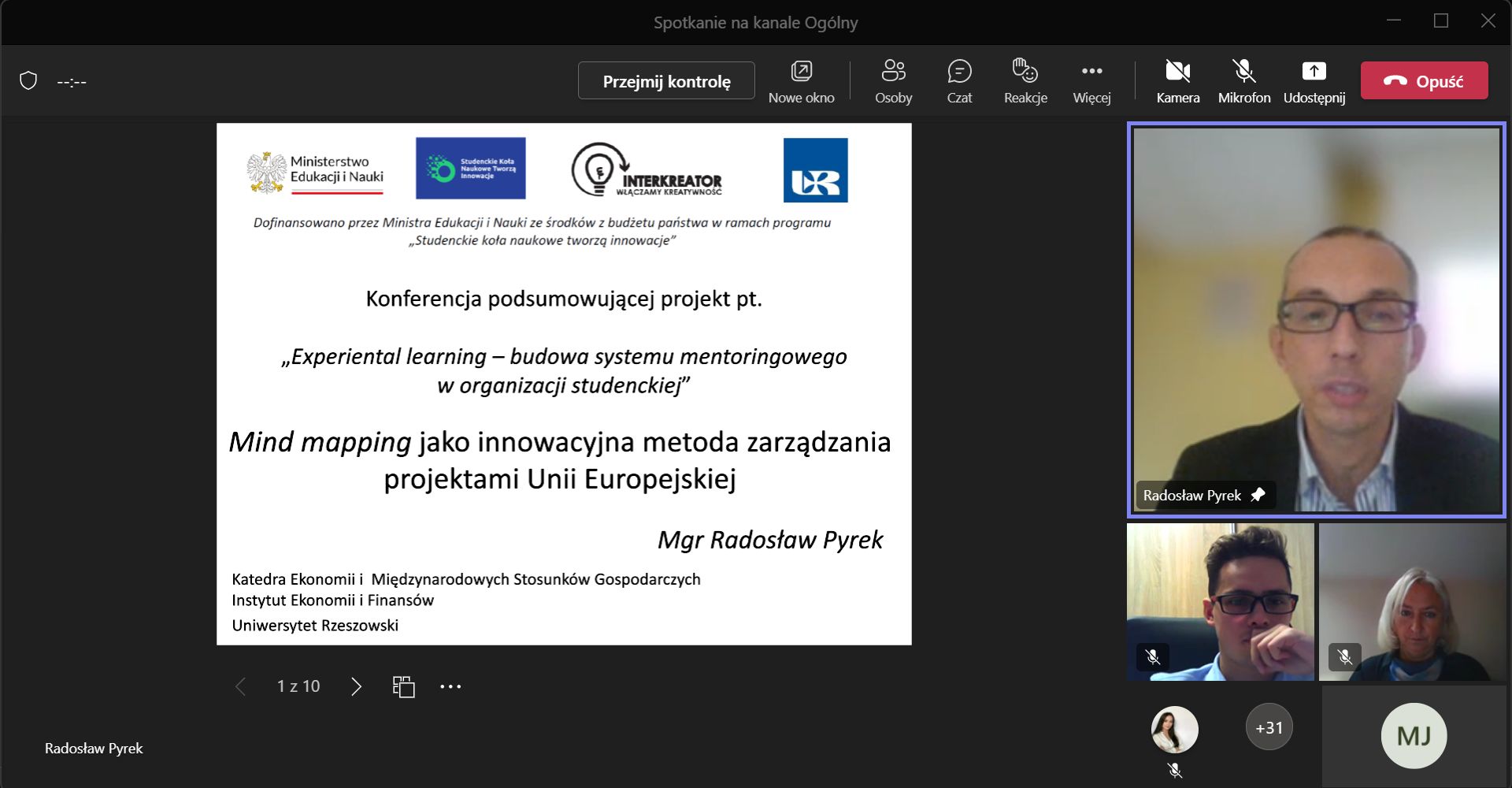Open slide options three-dot menu
The image size is (1512, 788).
pos(450,686)
